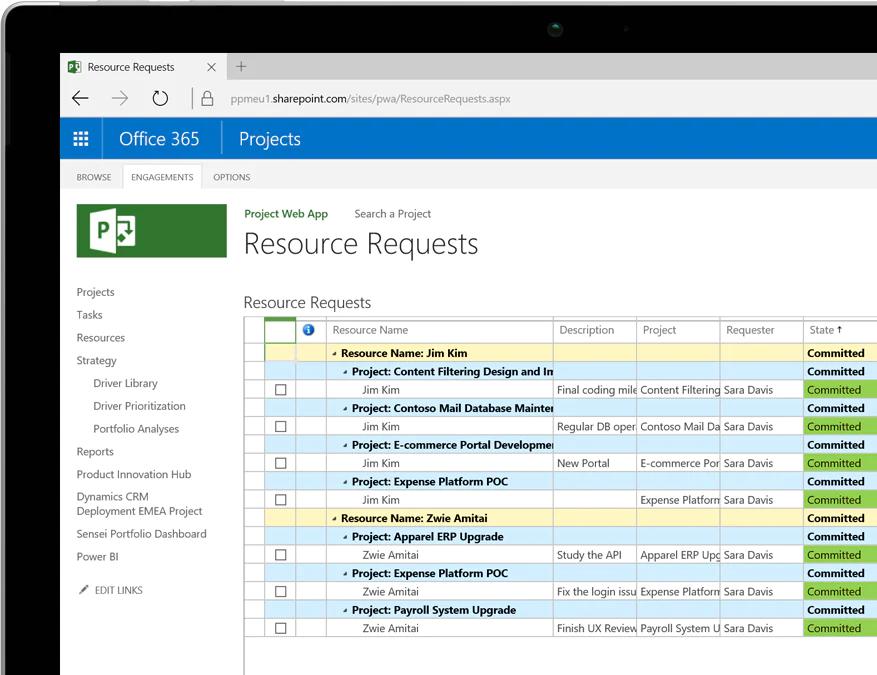Click the address bar lock icon

point(207,98)
